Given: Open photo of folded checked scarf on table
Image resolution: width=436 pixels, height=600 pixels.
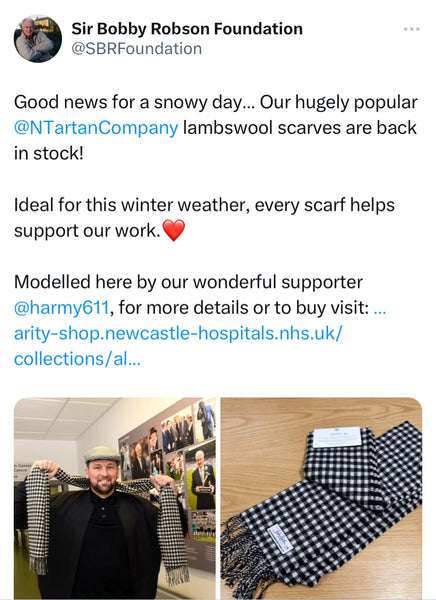Looking at the screenshot, I should click(x=321, y=498).
